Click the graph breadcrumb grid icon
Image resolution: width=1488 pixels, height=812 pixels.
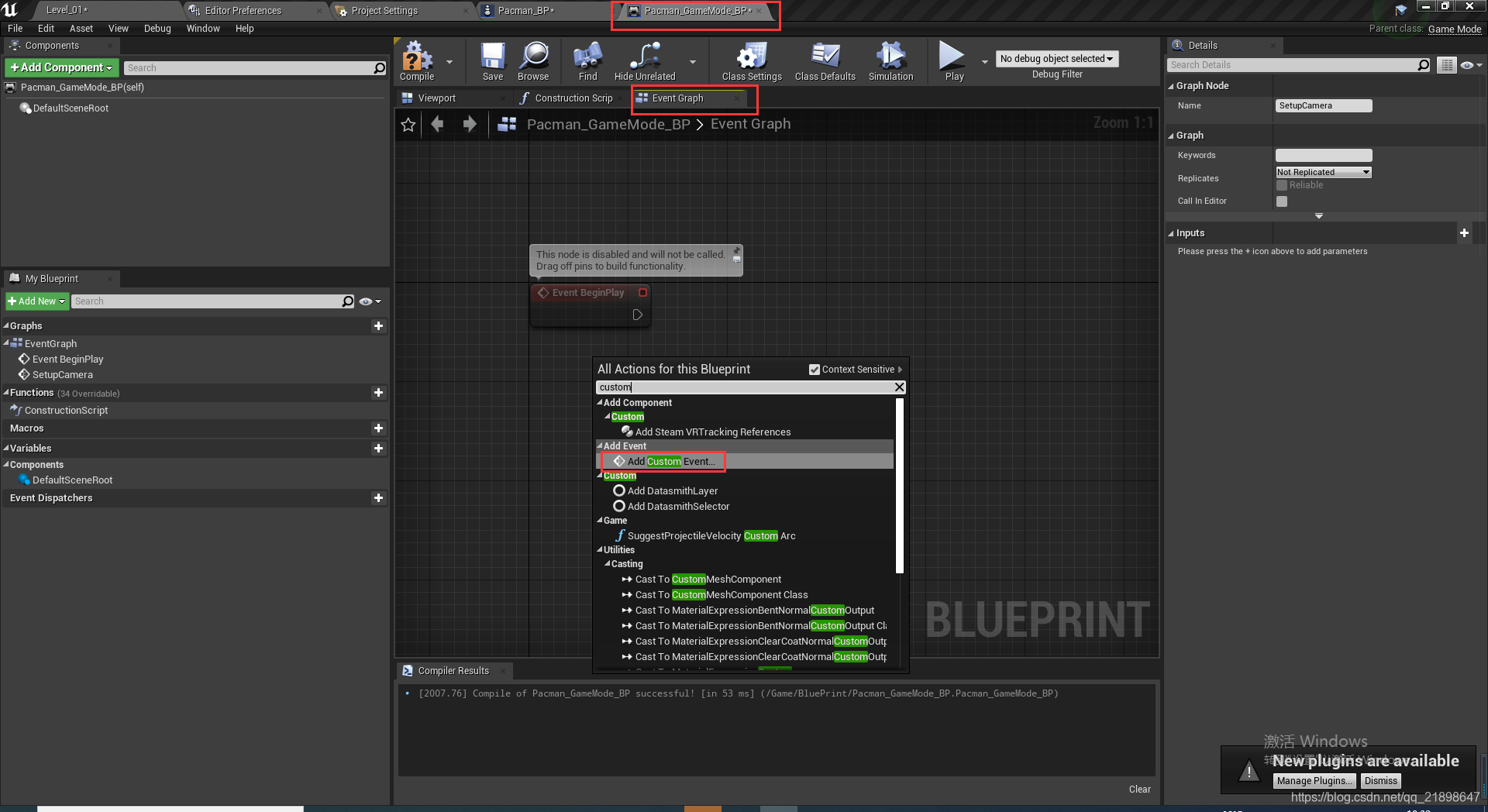click(507, 124)
